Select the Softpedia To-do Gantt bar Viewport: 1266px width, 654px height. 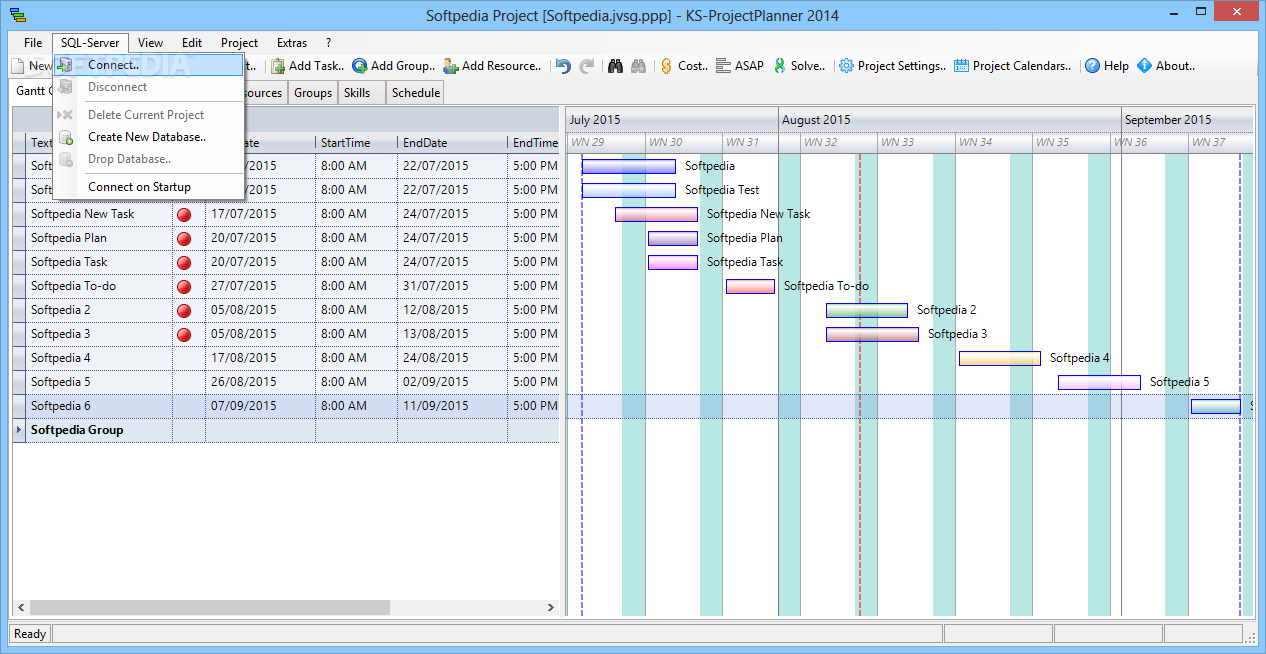coord(750,286)
